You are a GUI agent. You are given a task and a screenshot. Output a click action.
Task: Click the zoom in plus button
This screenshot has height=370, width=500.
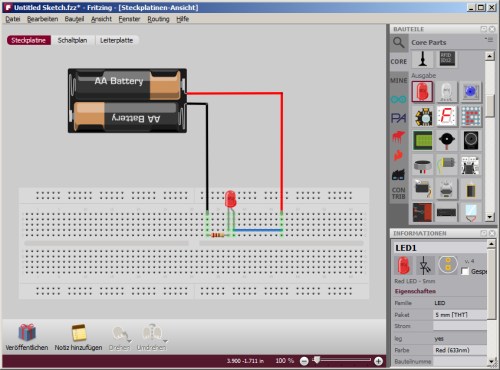point(378,361)
